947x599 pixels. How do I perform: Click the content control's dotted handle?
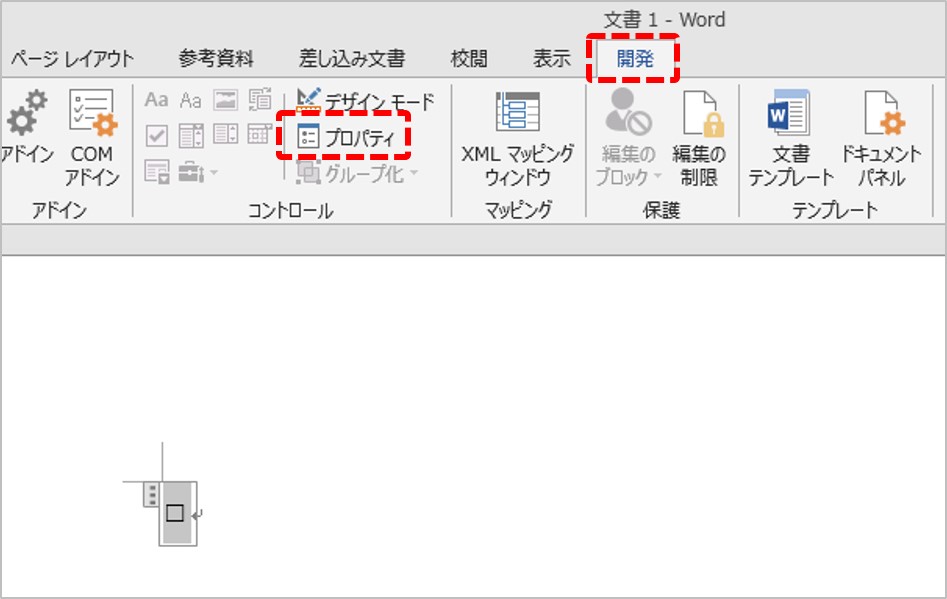152,495
